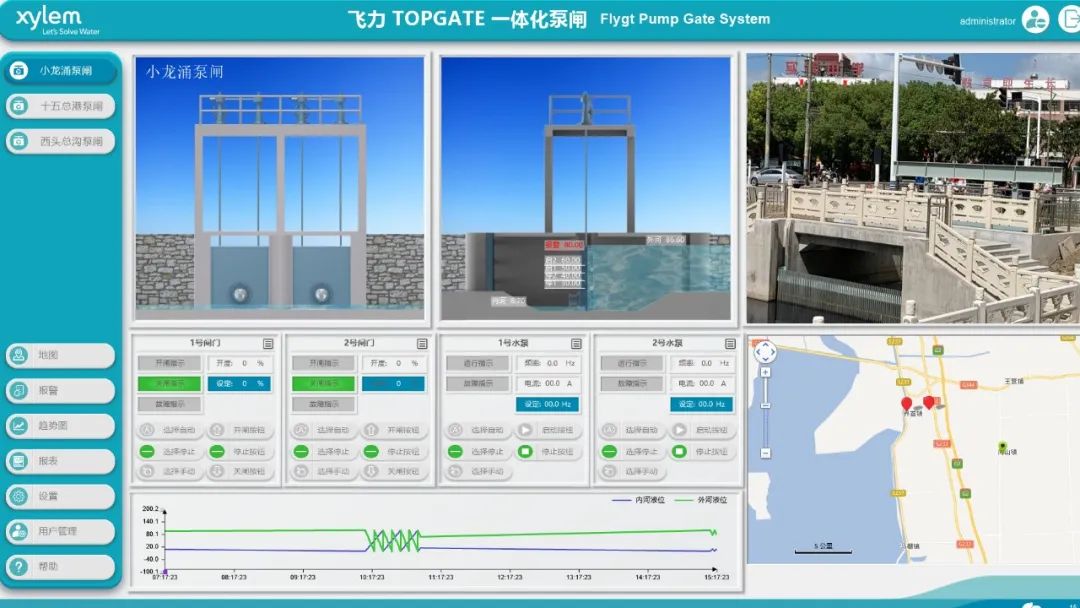The width and height of the screenshot is (1080, 608).
Task: Click the 开闸指示 indicator of 1号闸门
Action: coord(169,363)
